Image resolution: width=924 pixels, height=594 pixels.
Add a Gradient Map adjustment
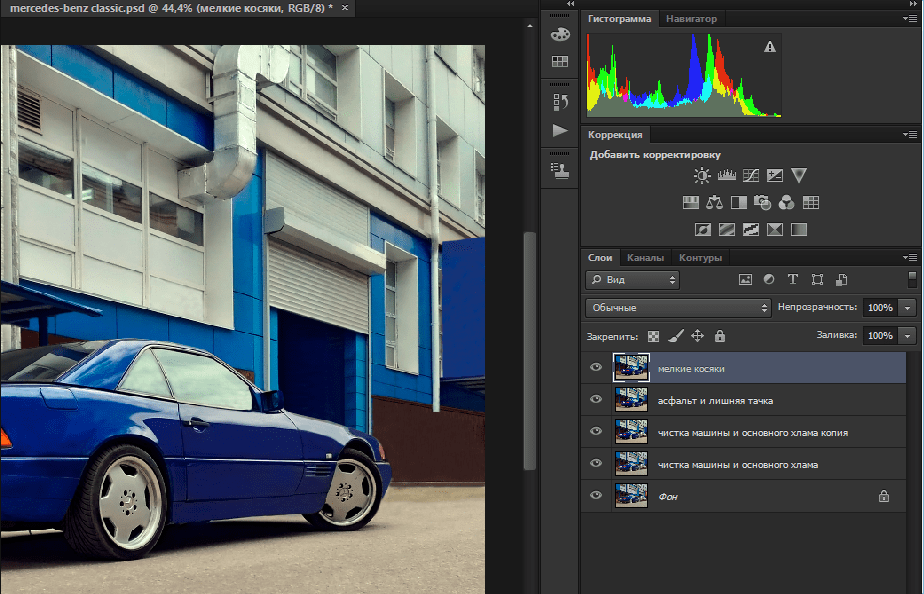click(x=799, y=229)
